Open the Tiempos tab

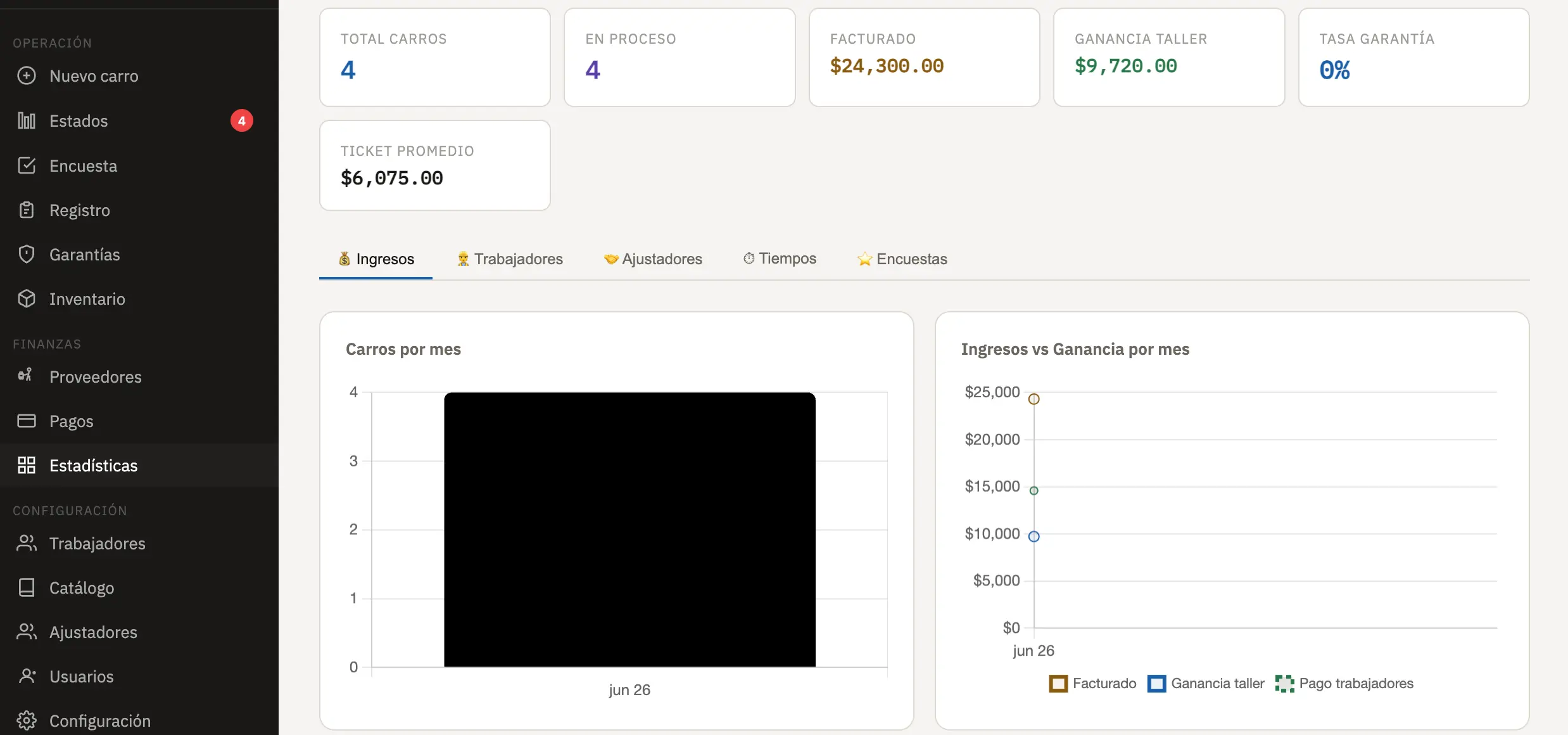780,259
